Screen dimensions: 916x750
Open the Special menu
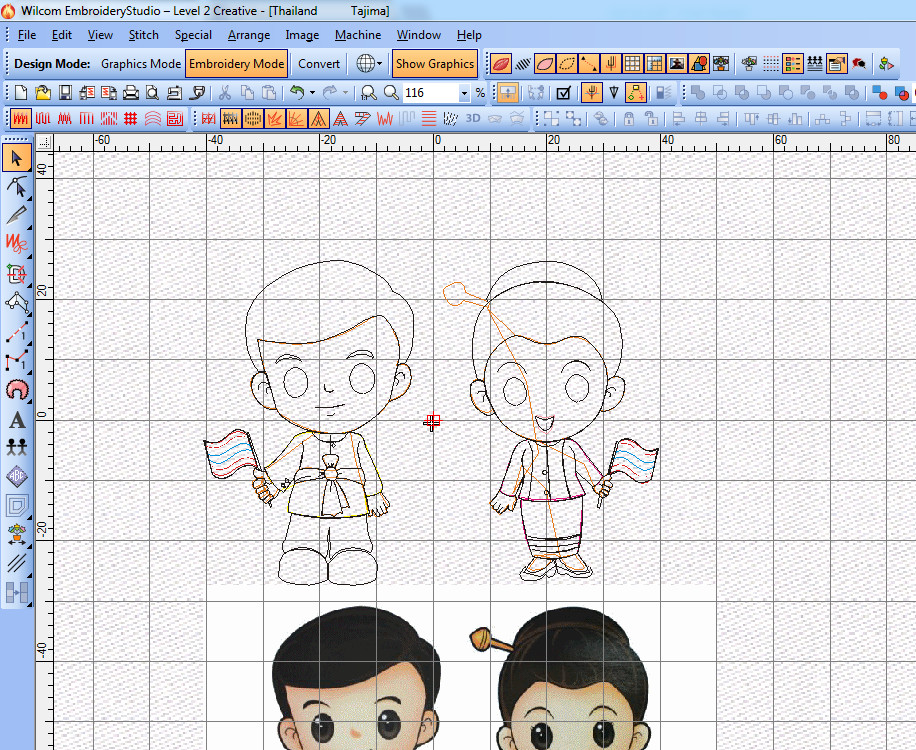193,35
